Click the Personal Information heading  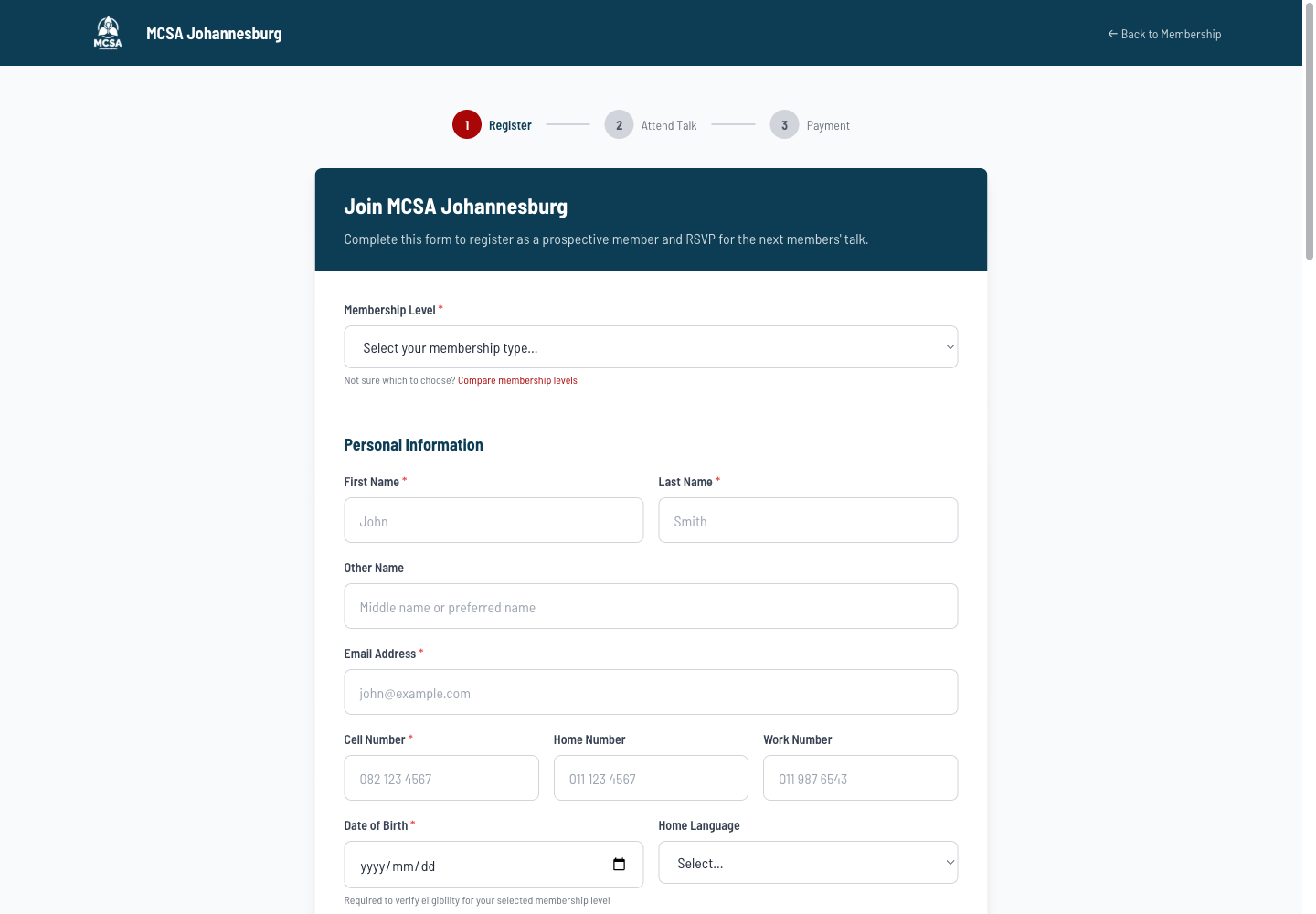pos(413,445)
